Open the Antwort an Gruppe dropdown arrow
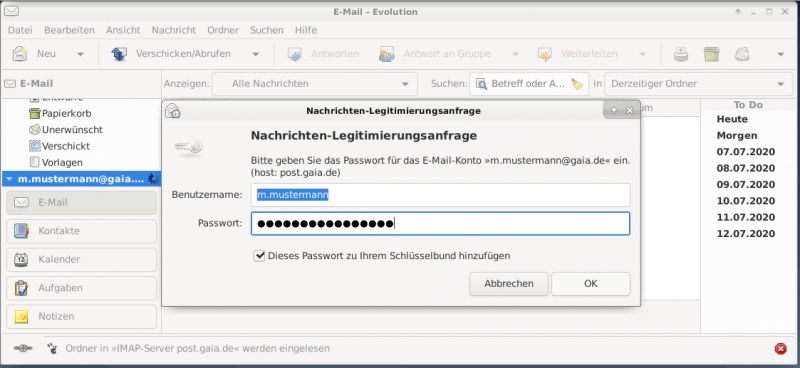 [x=515, y=54]
